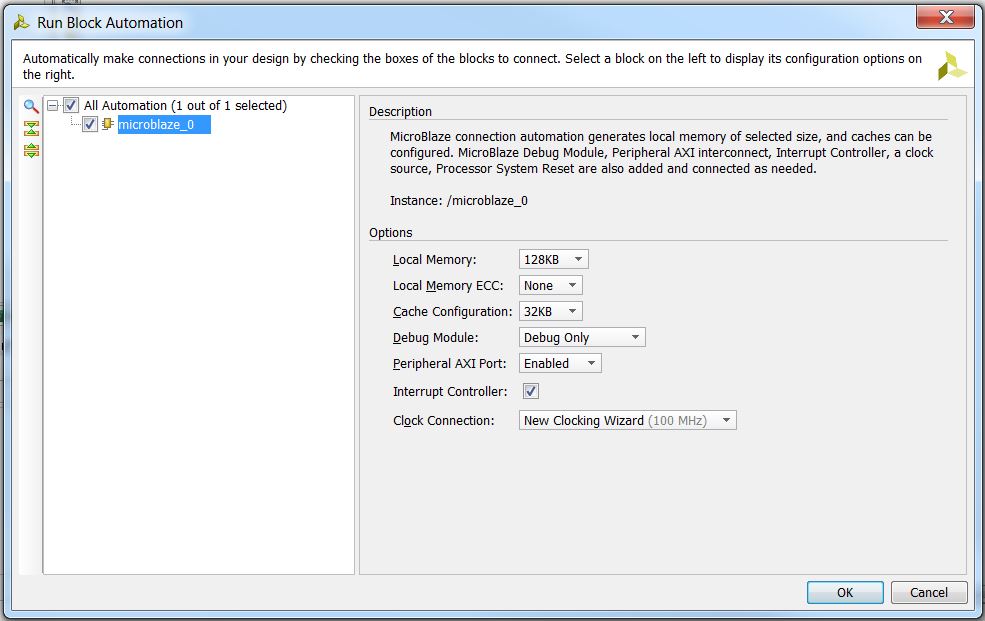Click the Interrupt Controller label

tap(450, 391)
